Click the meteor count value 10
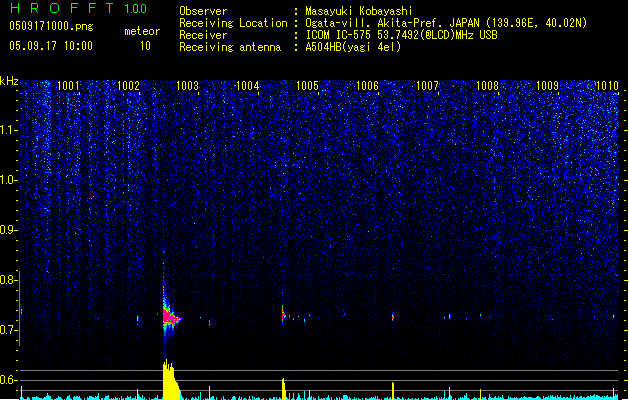 pyautogui.click(x=145, y=46)
